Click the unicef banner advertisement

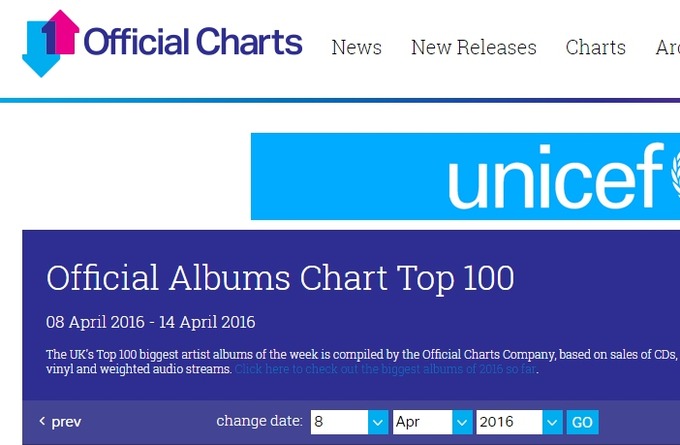point(465,176)
